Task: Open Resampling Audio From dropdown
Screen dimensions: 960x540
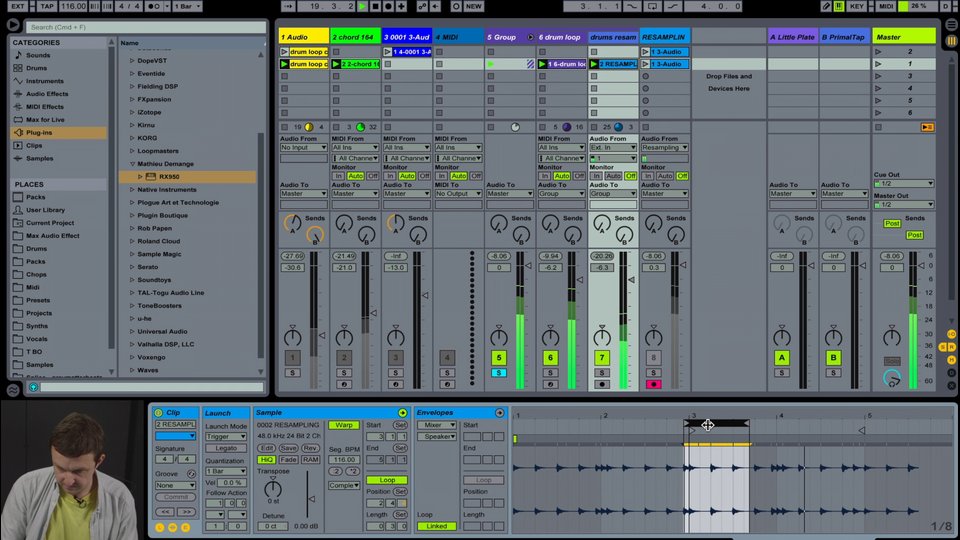Action: tap(664, 148)
